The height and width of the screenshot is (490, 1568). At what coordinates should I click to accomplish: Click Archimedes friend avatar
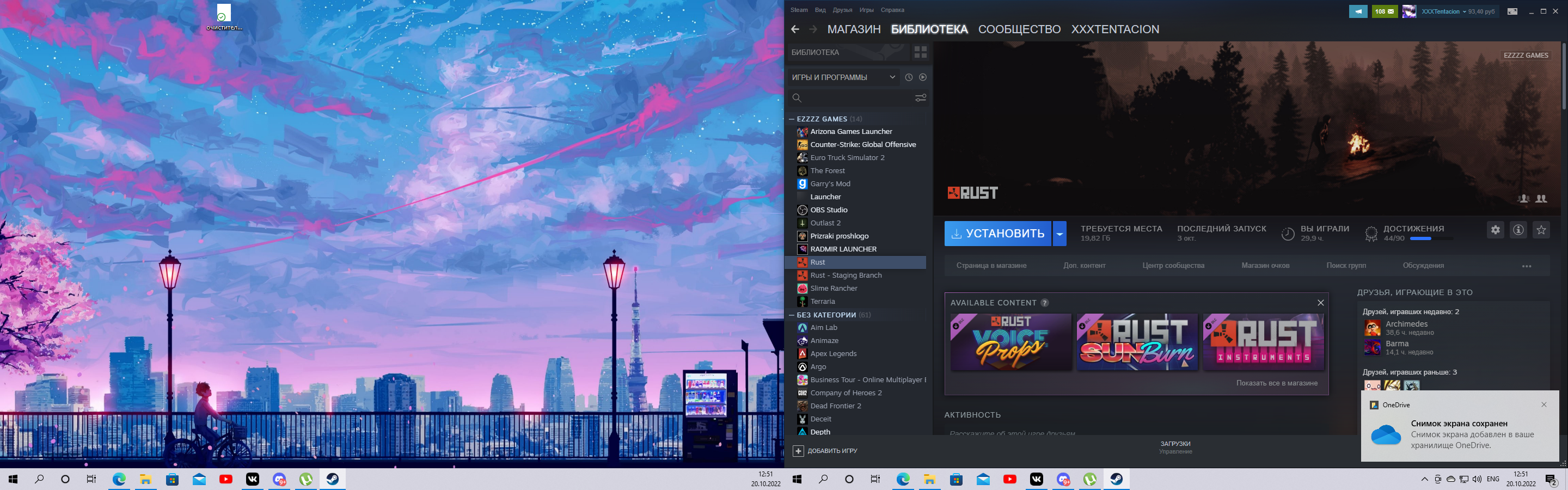[x=1372, y=328]
